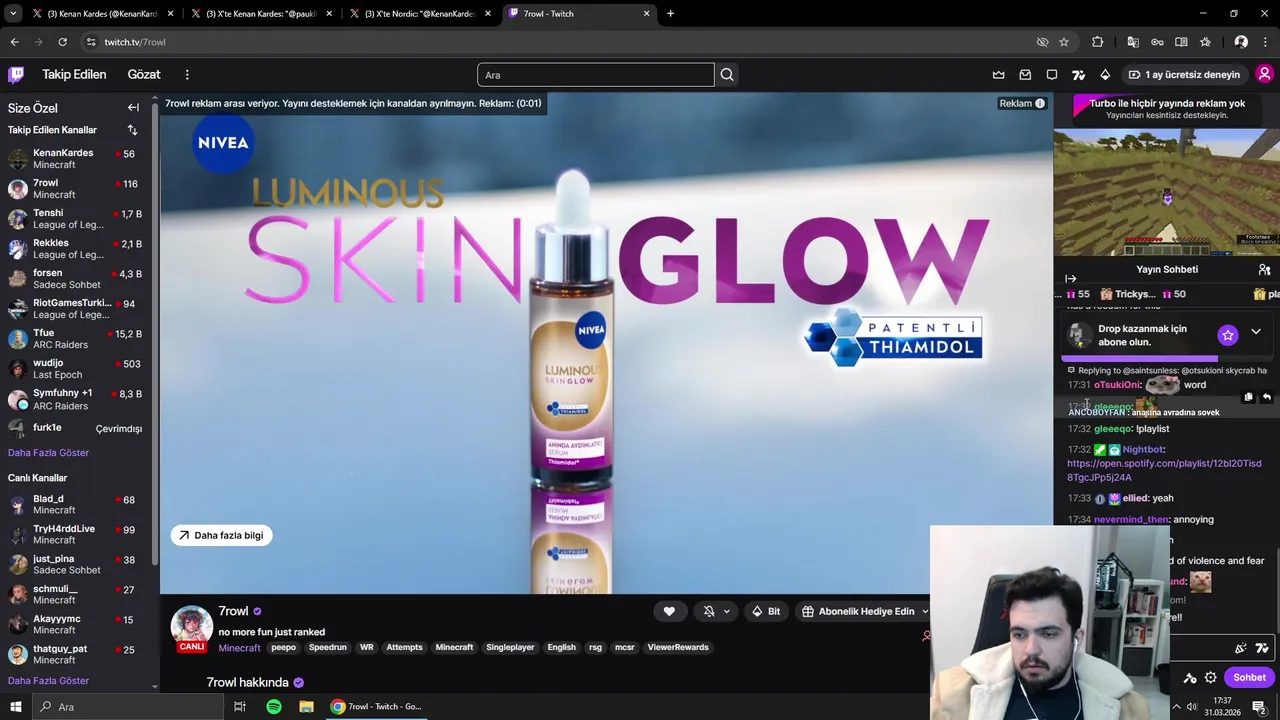Expand Daha Fazla Göster under followed channels

48,453
